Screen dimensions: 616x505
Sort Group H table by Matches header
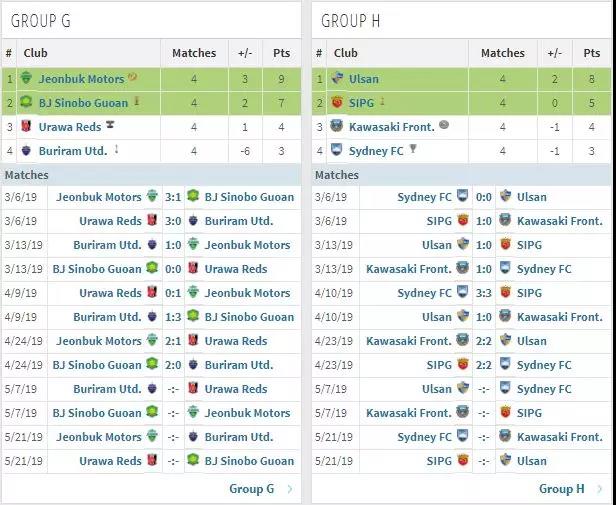[x=502, y=53]
